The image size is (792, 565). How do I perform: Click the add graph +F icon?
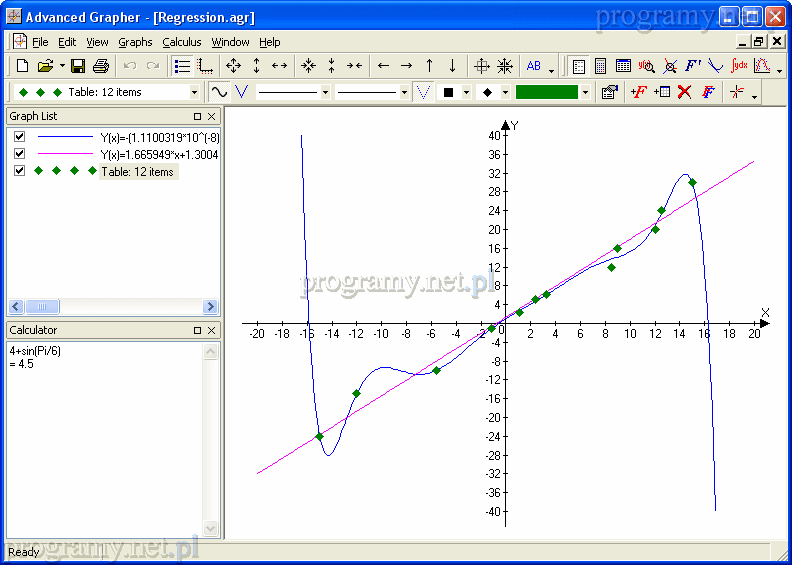coord(638,92)
